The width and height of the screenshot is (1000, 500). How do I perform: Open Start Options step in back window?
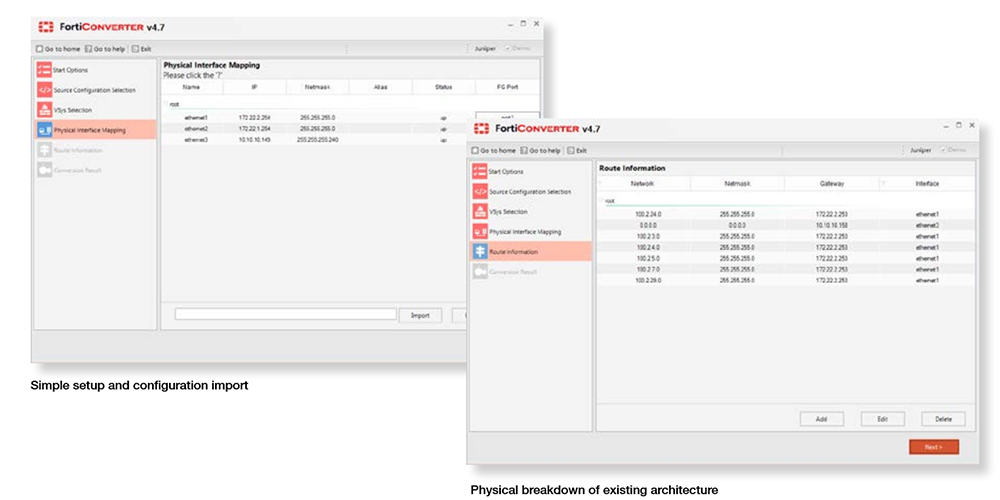[95, 70]
